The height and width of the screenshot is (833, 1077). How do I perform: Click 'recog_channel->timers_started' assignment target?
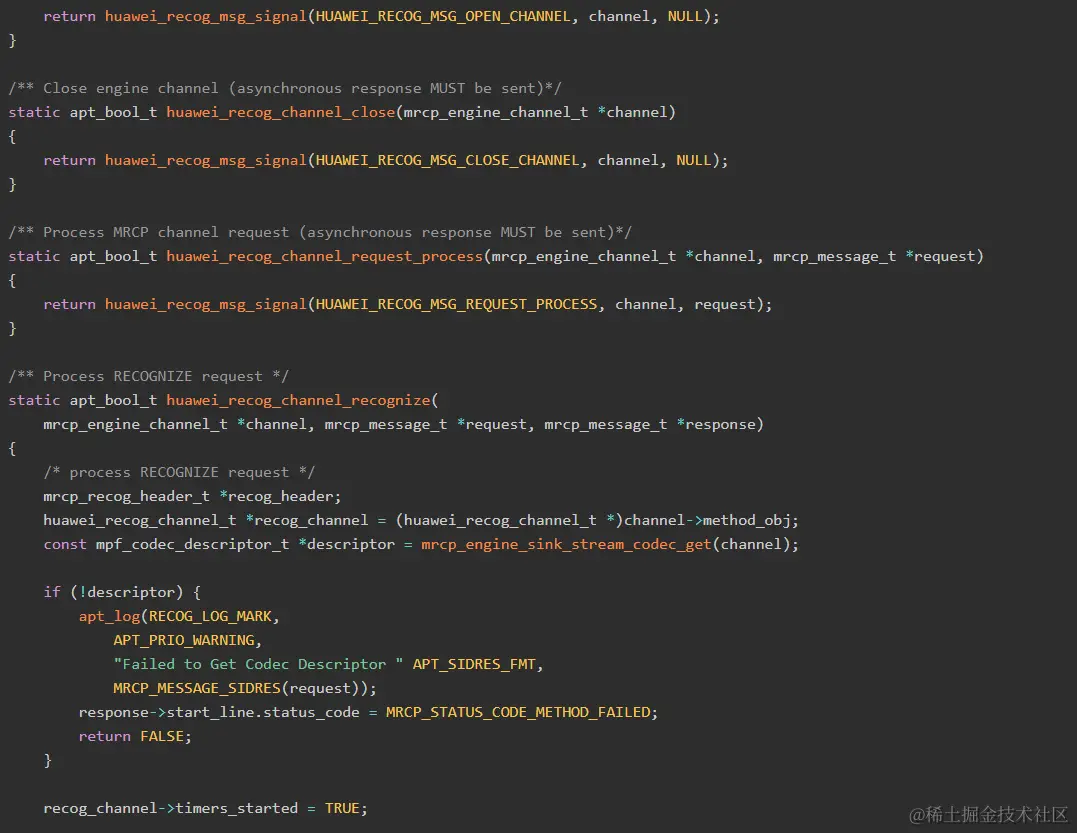click(x=170, y=808)
